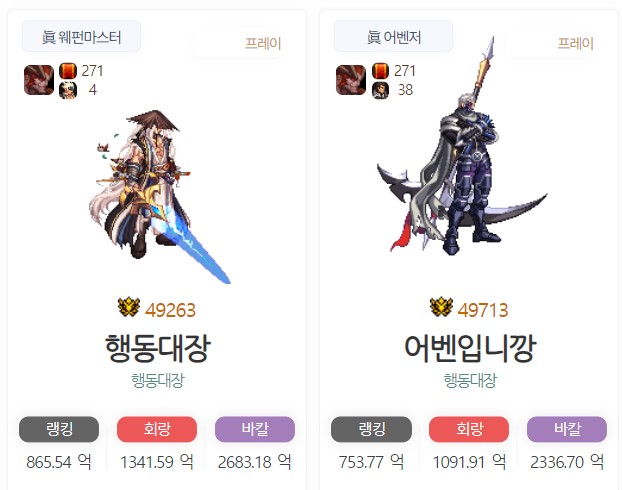Screen dimensions: 622x490
Task: Select the 眞 어벤저 class badge
Action: click(394, 37)
